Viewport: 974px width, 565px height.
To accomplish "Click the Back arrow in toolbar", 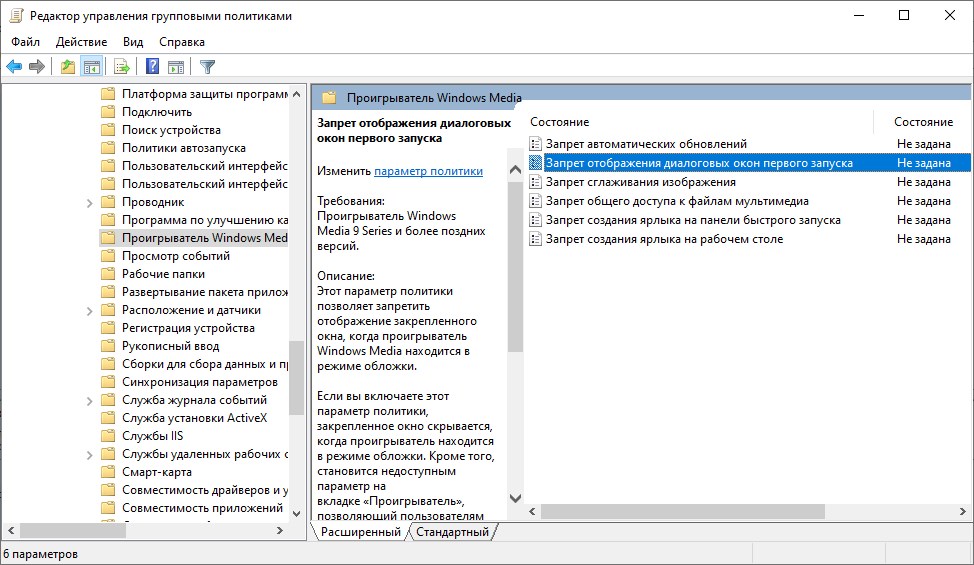I will pos(14,67).
